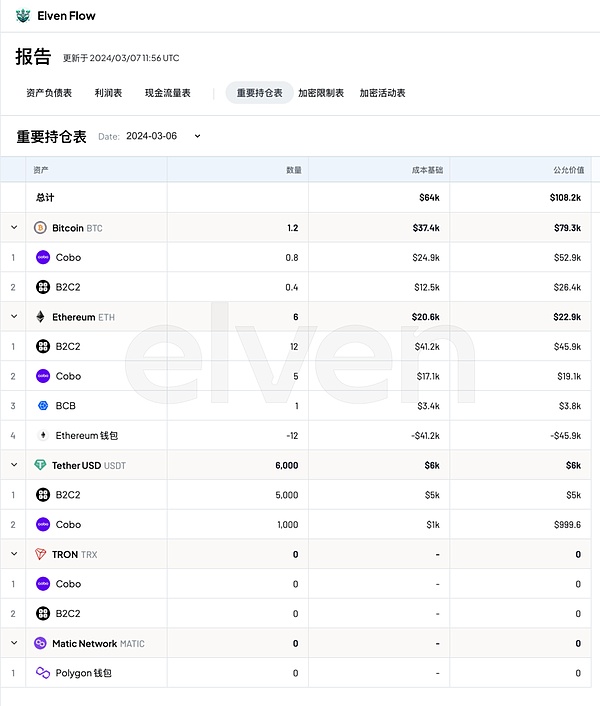The width and height of the screenshot is (600, 706).
Task: Click the Polygon 钱包 icon
Action: 43,673
